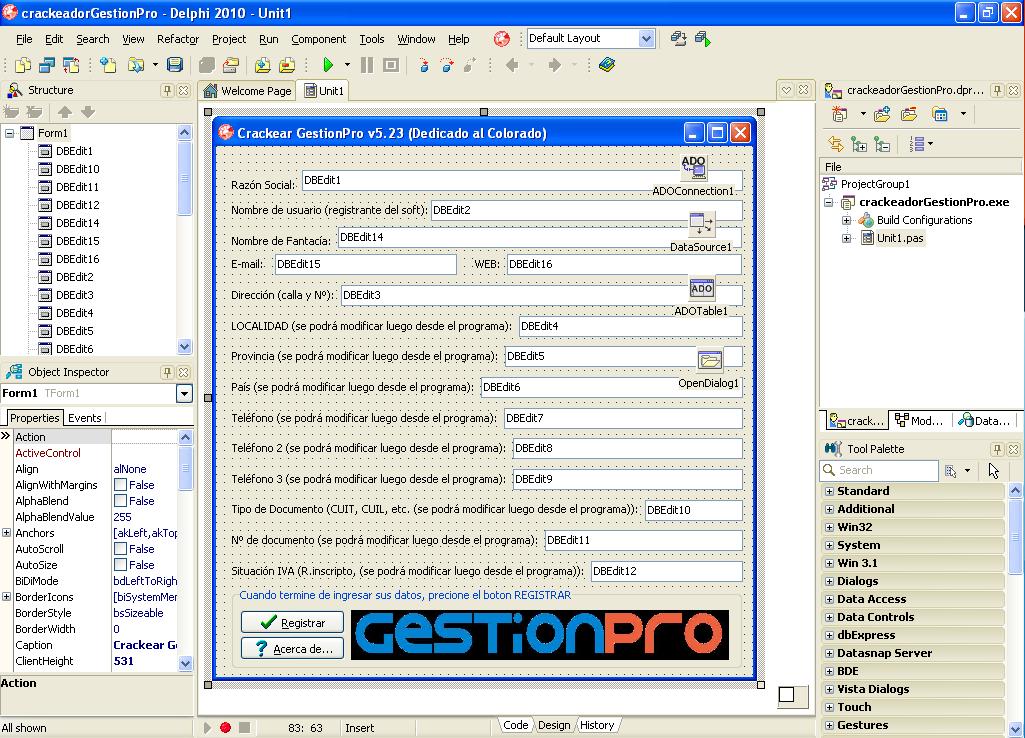
Task: Select crackeadorGestionPro.exe project node
Action: (x=933, y=202)
